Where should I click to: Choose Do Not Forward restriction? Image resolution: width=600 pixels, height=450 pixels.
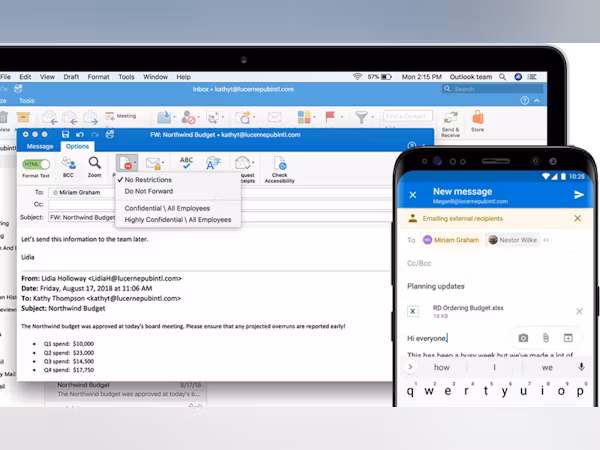point(151,192)
